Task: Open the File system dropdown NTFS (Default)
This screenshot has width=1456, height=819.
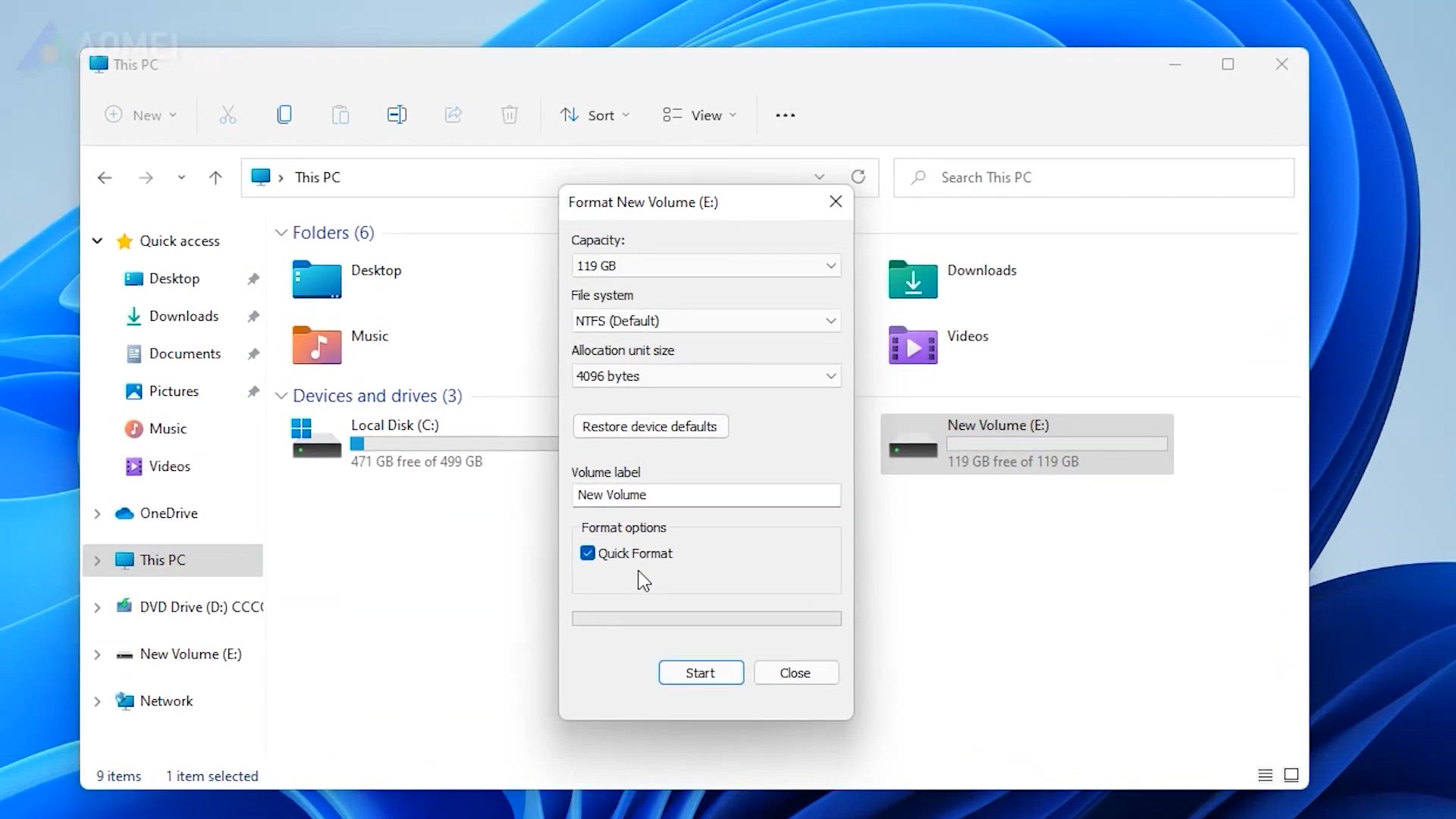Action: coord(706,321)
